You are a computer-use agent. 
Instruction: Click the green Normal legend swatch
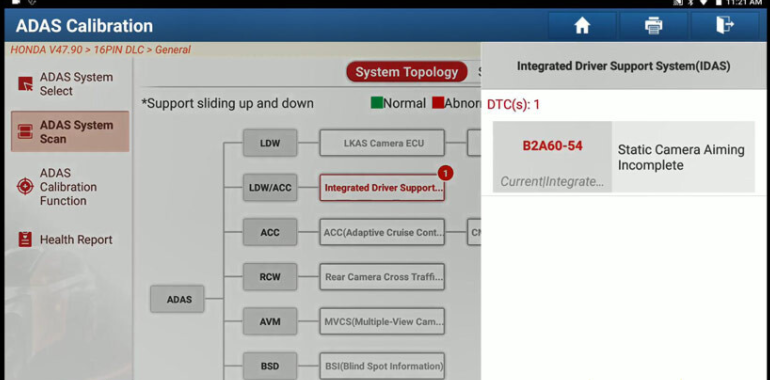(x=377, y=103)
